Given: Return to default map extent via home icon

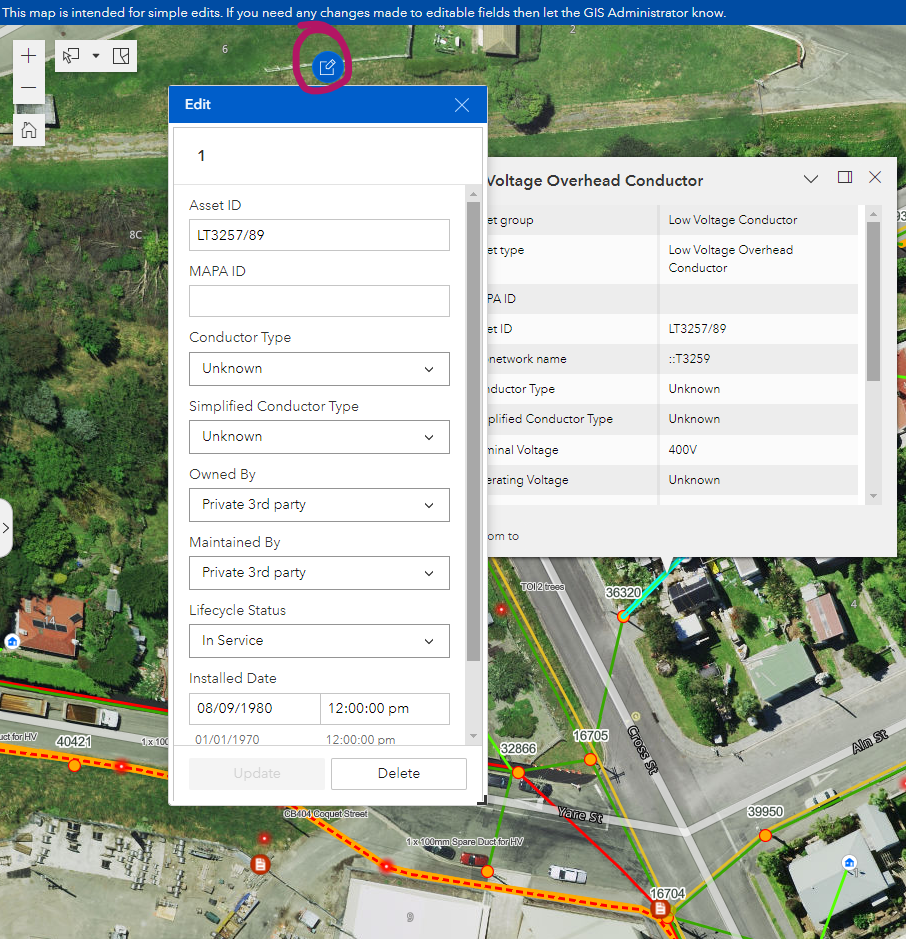Looking at the screenshot, I should pos(28,129).
